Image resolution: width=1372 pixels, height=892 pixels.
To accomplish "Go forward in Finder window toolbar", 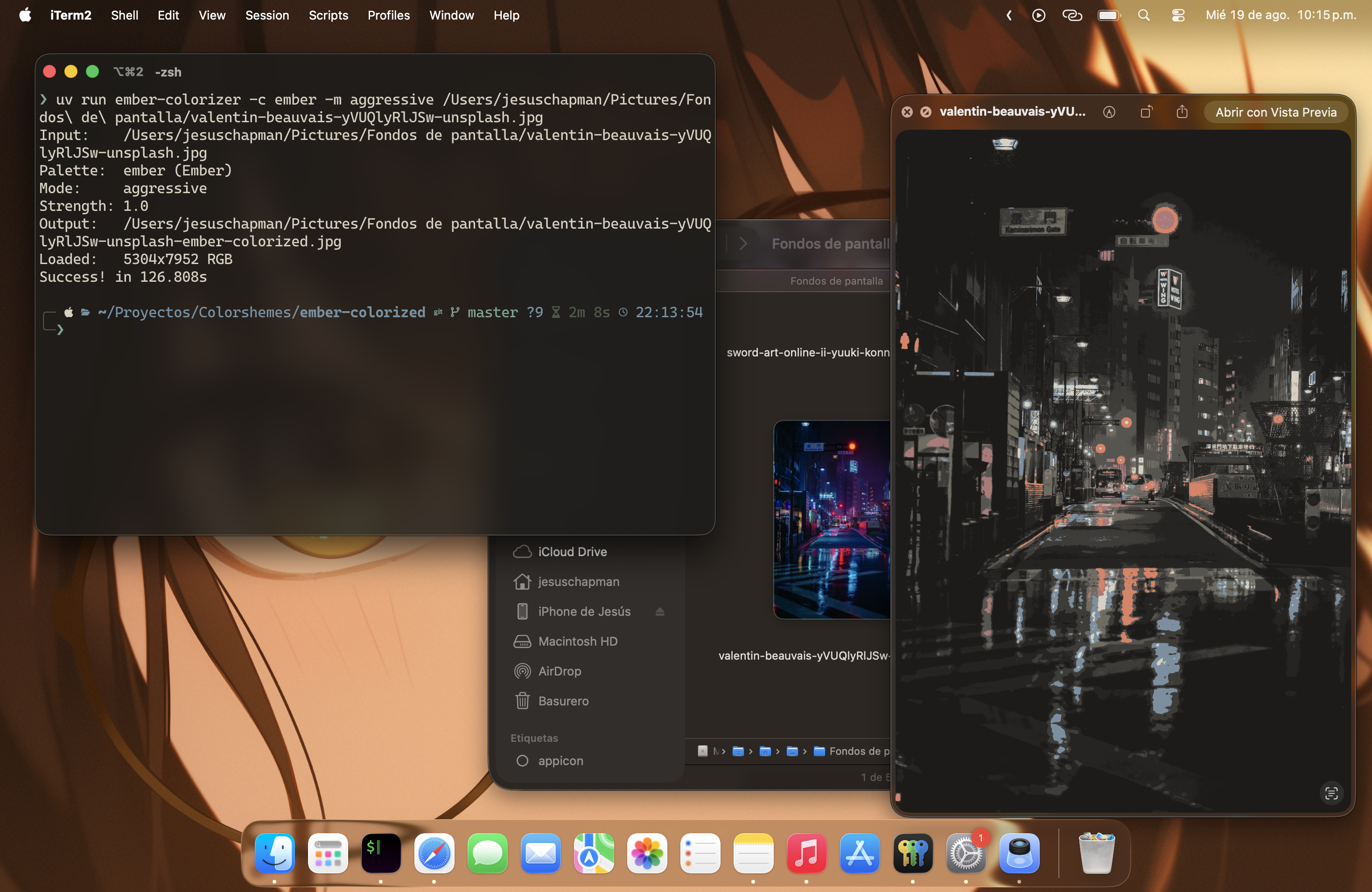I will [743, 244].
